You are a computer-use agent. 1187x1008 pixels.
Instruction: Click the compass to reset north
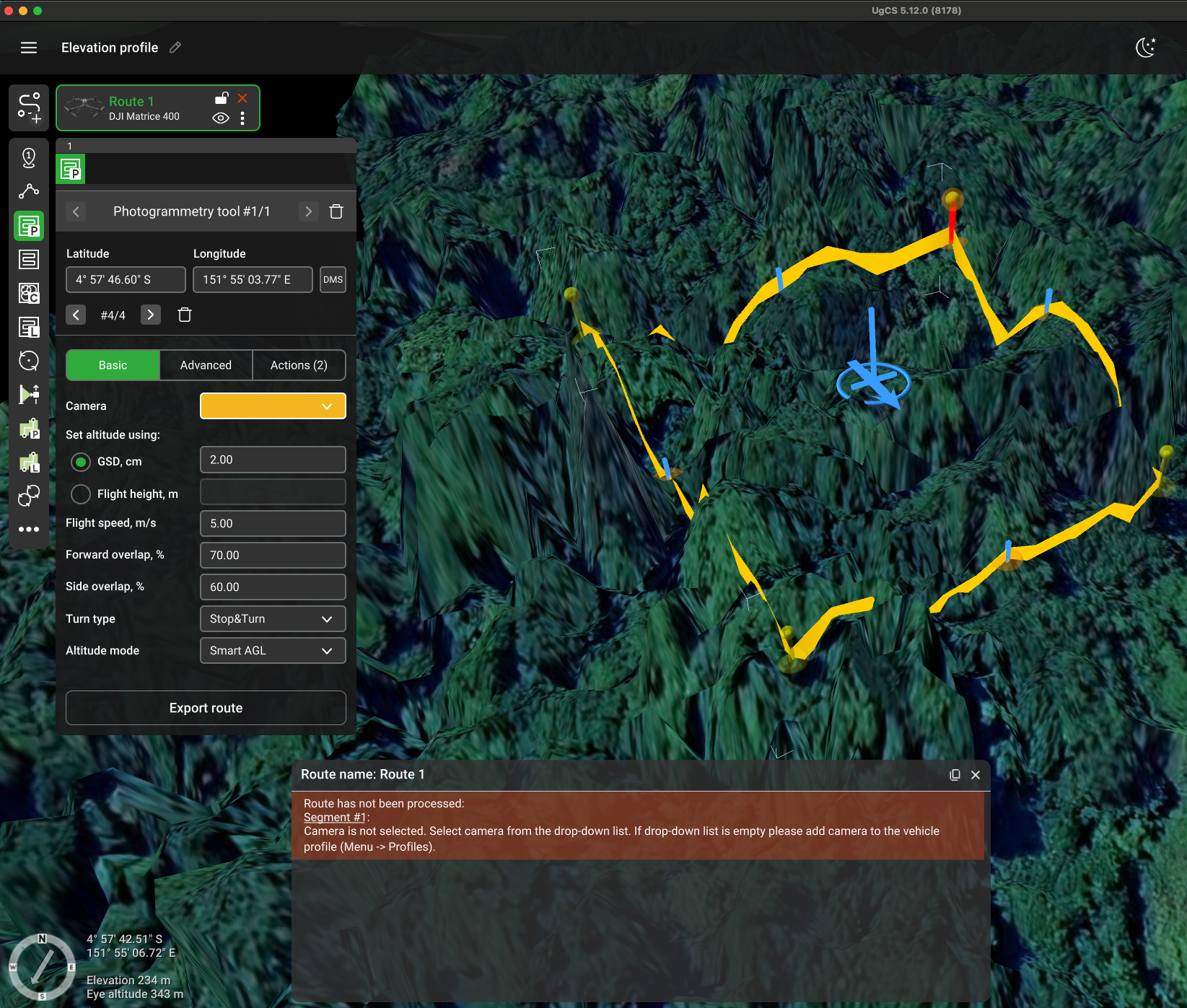pyautogui.click(x=42, y=967)
